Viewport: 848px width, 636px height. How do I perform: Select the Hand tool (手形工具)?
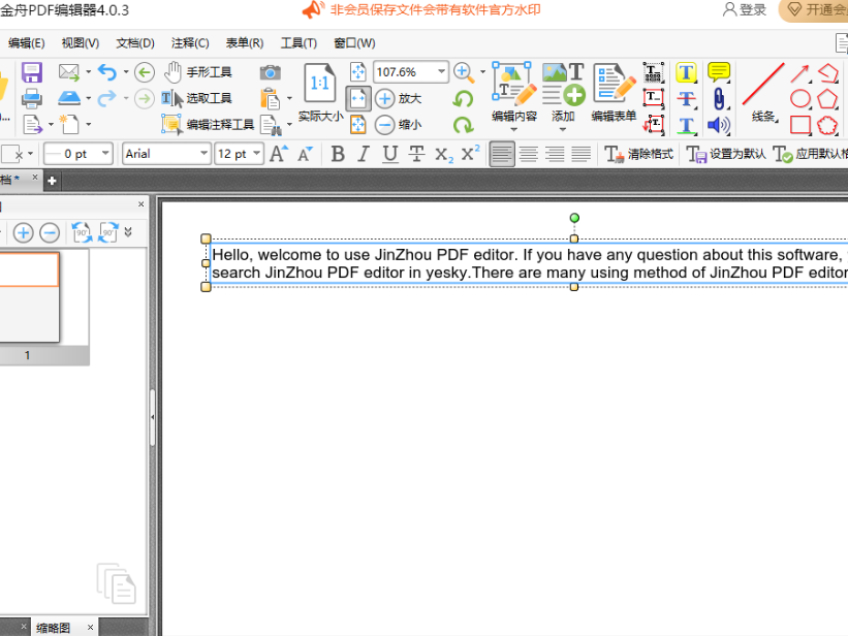point(198,72)
